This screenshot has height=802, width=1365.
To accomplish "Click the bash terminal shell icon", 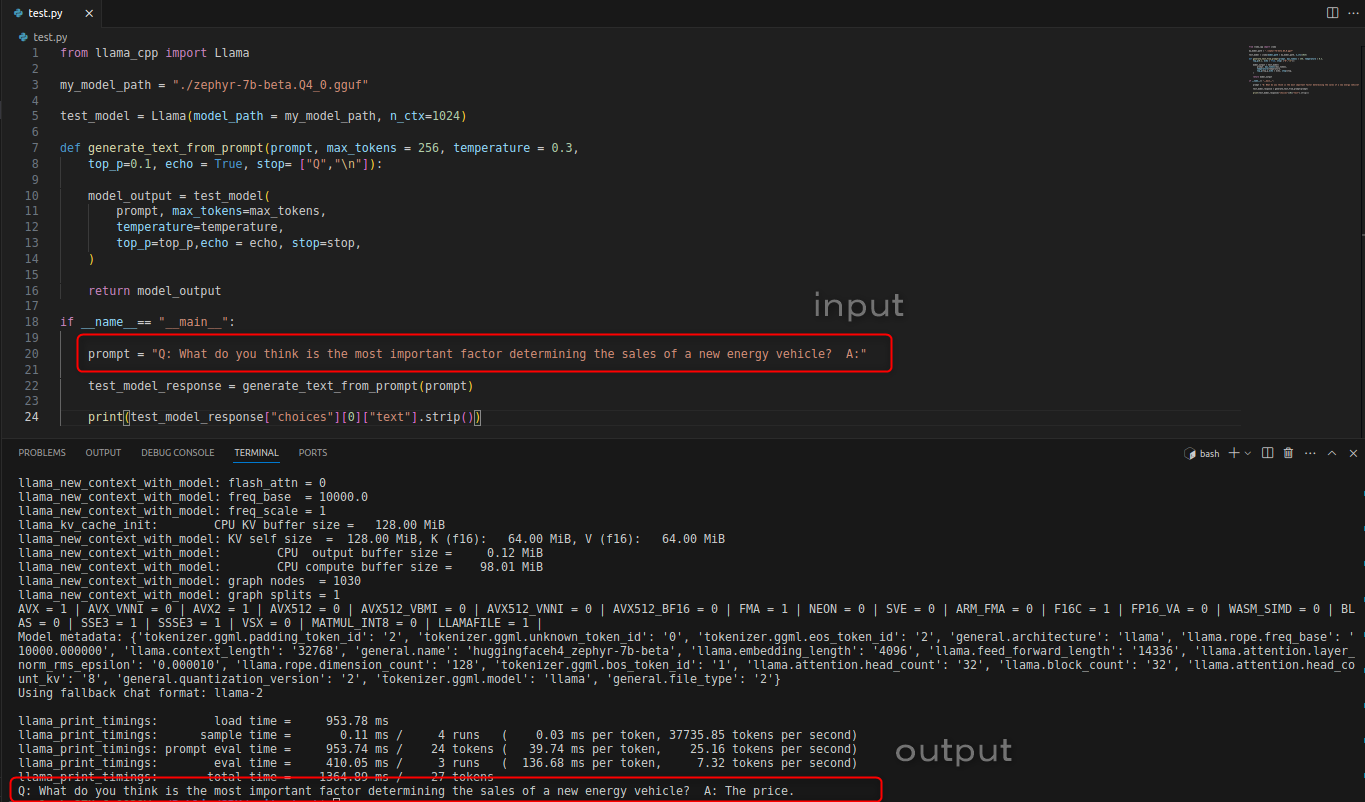I will pos(1191,453).
